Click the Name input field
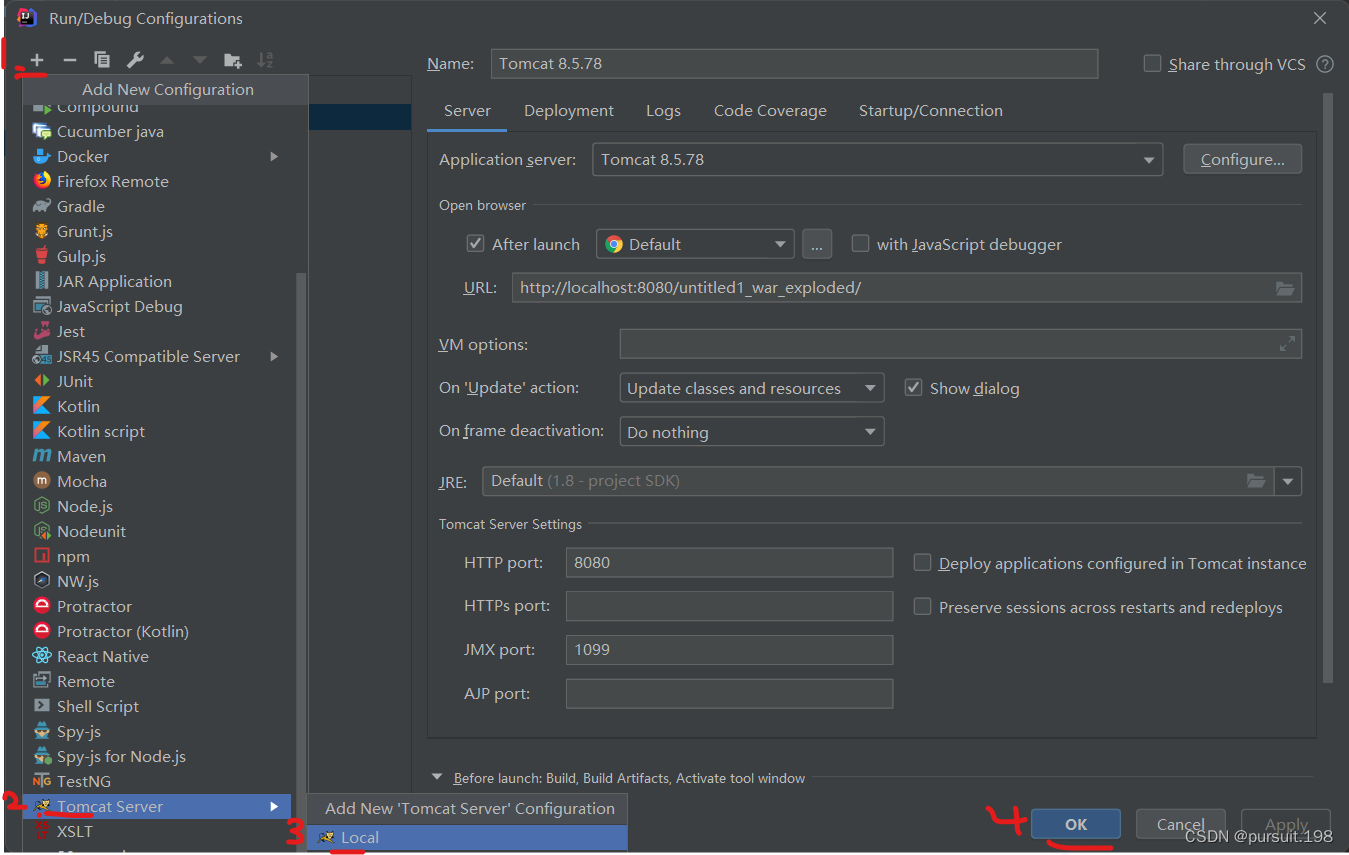Viewport: 1349px width, 855px height. 794,63
